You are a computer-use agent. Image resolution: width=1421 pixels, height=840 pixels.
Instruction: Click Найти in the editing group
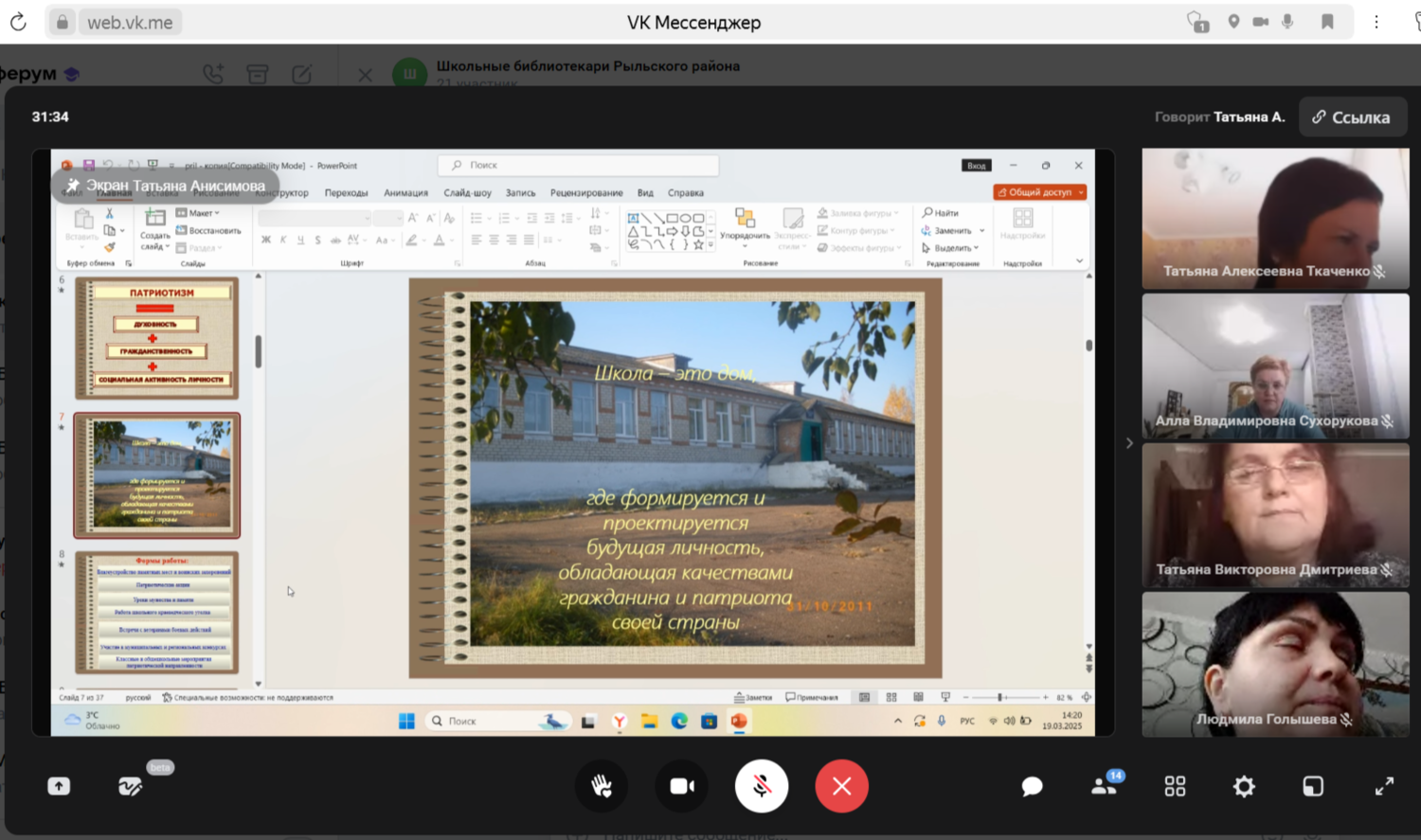(x=941, y=213)
